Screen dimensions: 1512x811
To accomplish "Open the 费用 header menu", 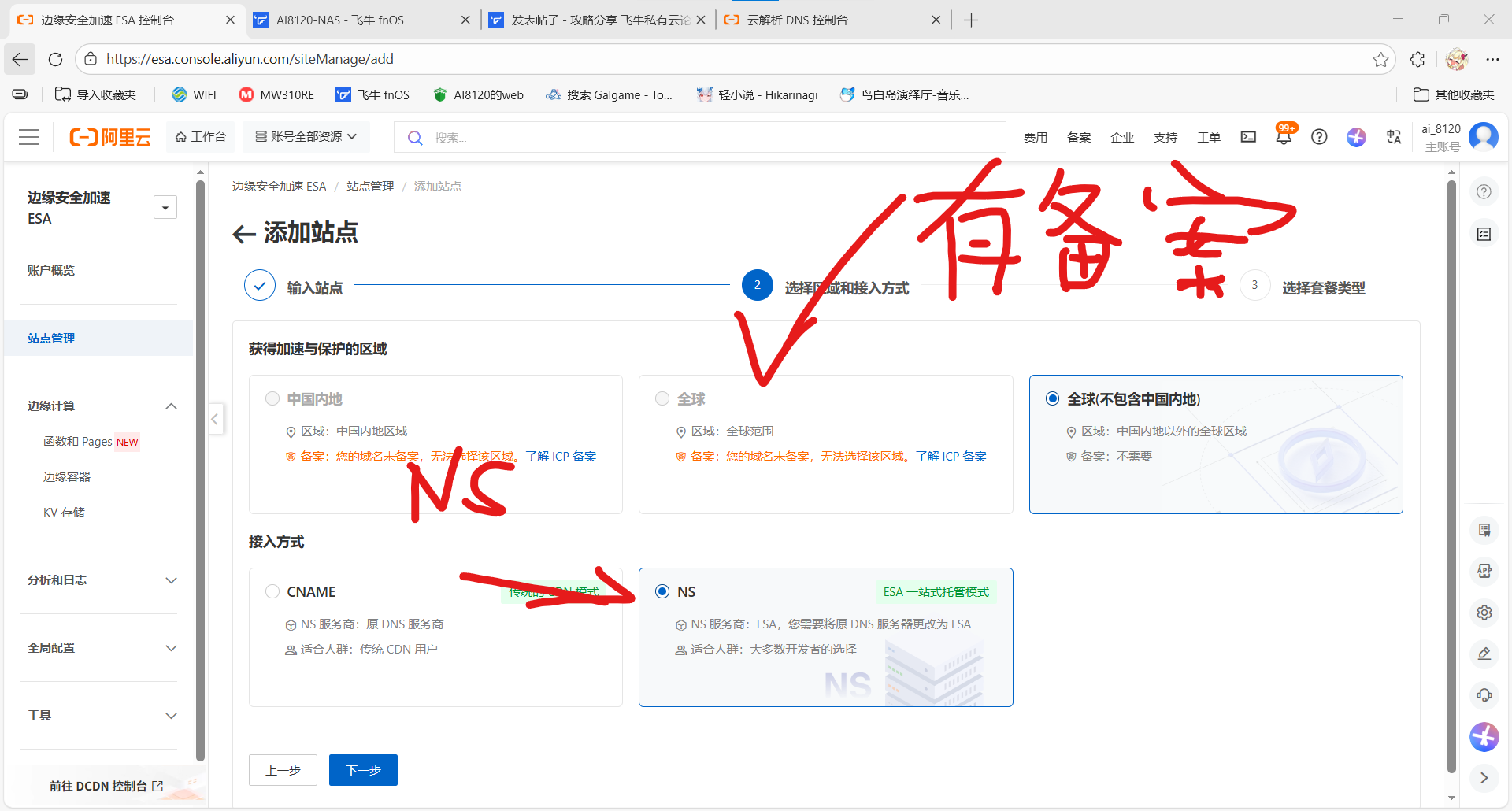I will 1036,138.
